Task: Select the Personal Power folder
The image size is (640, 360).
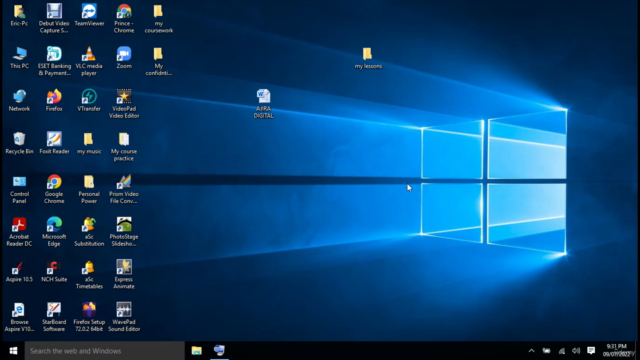Action: pos(89,189)
